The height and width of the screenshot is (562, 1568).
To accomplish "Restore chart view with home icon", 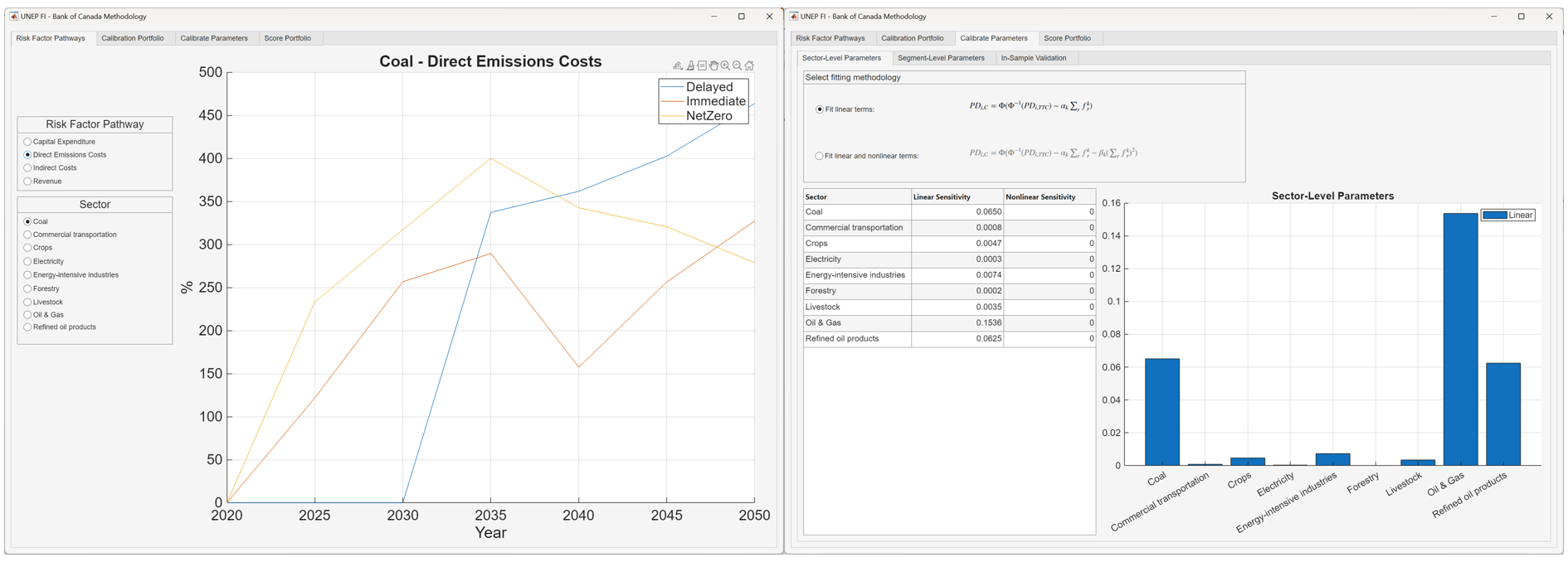I will [749, 65].
